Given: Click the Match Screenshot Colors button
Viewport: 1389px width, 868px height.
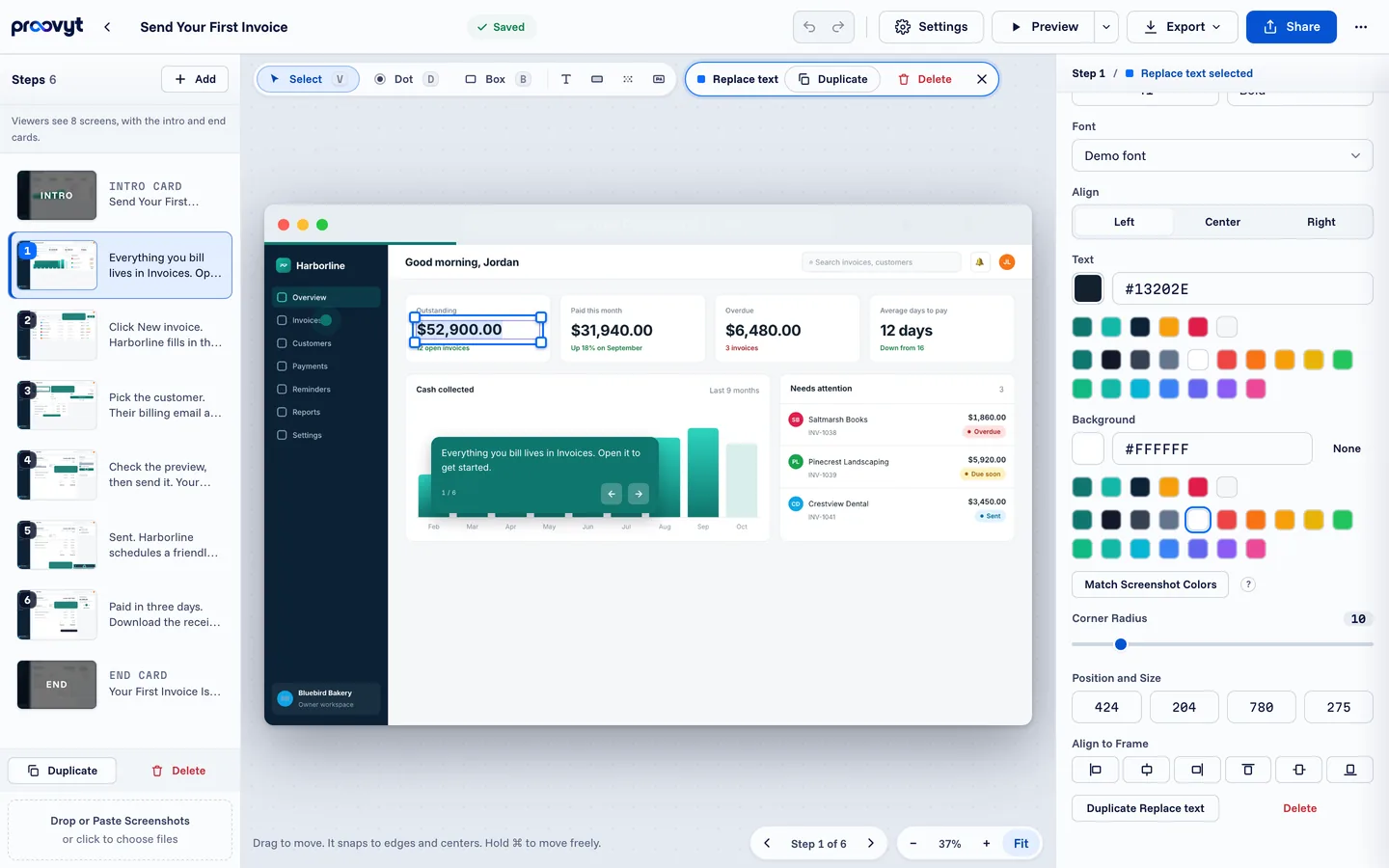Looking at the screenshot, I should (x=1150, y=584).
